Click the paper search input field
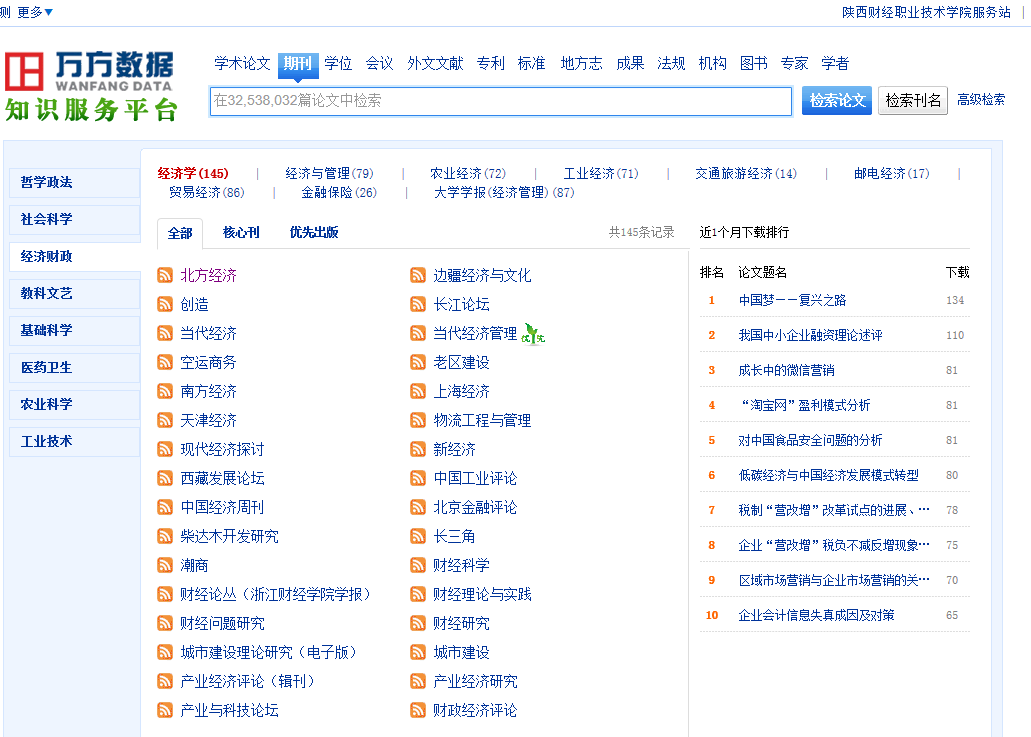 tap(500, 101)
